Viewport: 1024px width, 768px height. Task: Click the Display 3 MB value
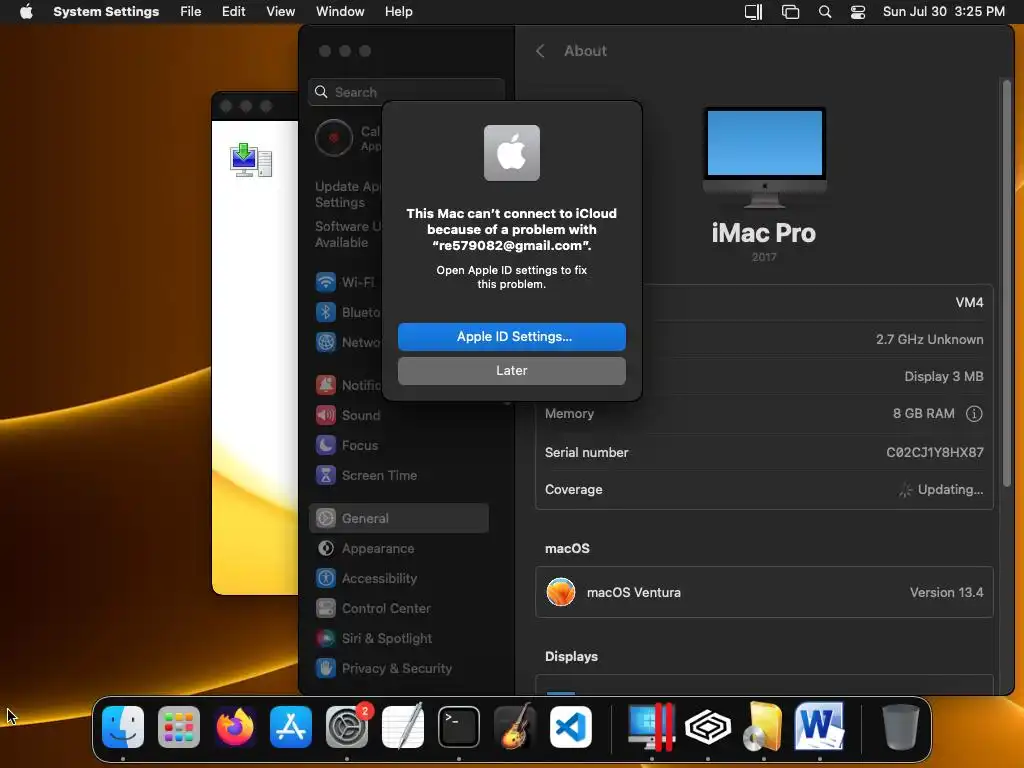944,376
